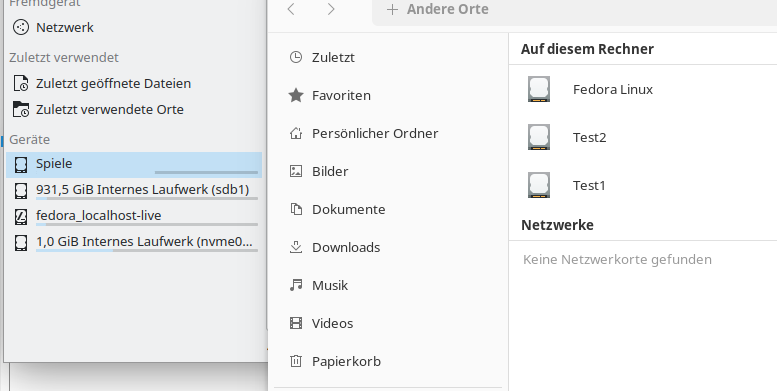
Task: Click the Andere Orte path button
Action: point(438,9)
